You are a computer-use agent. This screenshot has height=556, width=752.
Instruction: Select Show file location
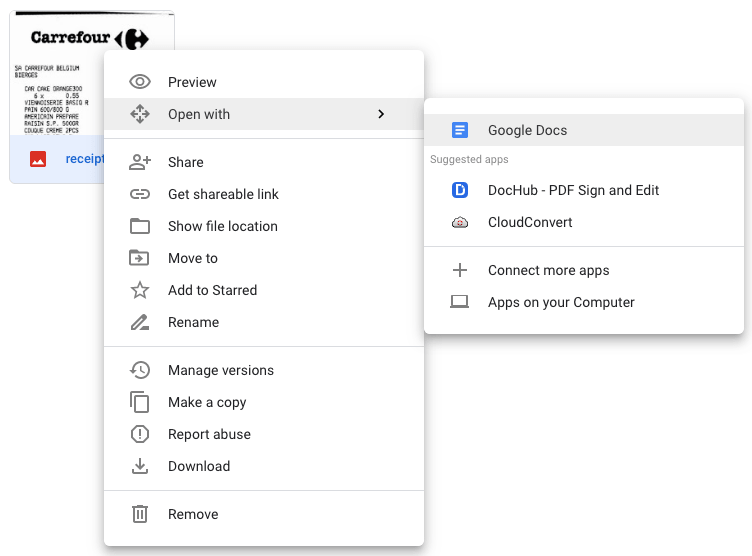point(222,226)
